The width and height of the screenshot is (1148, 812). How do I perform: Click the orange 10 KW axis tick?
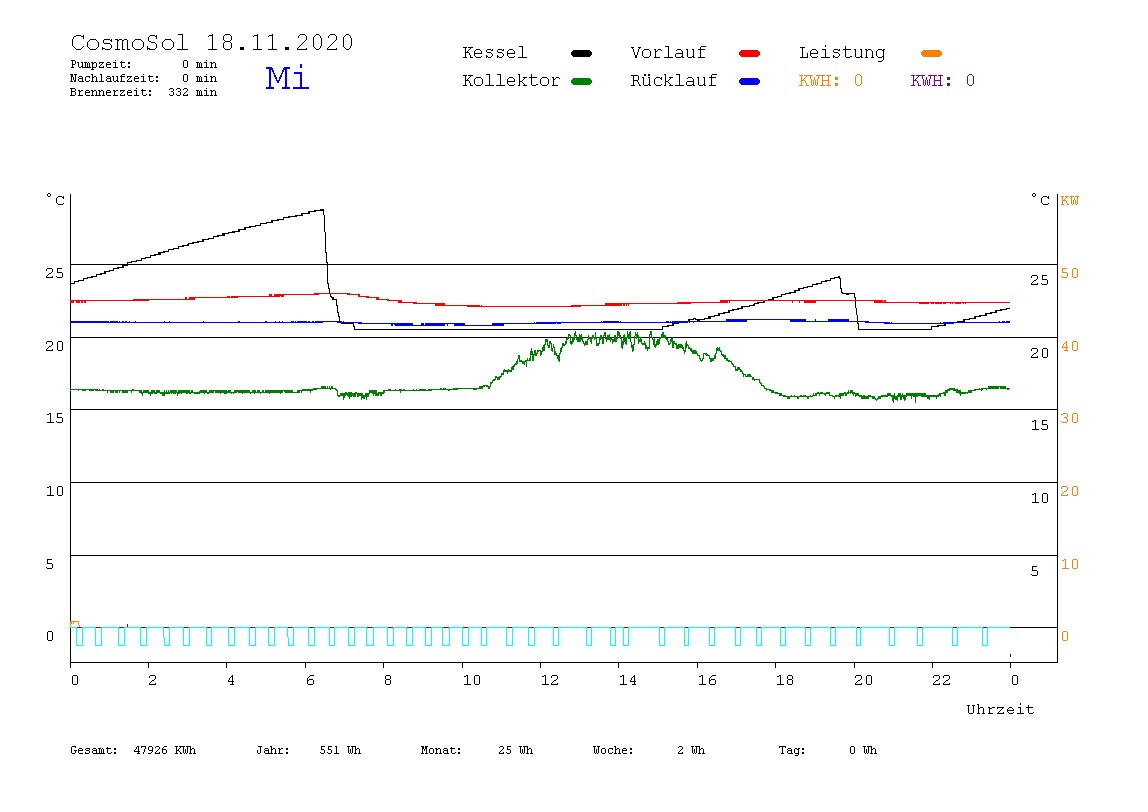(x=1070, y=565)
